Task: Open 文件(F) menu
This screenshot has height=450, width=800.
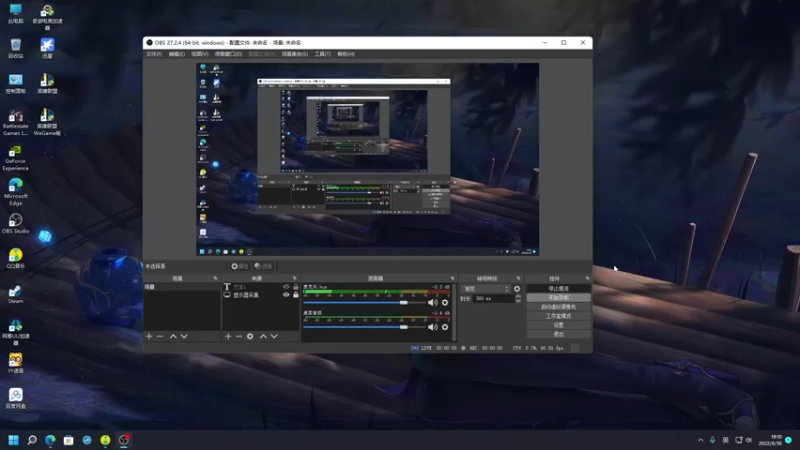Action: pos(154,54)
